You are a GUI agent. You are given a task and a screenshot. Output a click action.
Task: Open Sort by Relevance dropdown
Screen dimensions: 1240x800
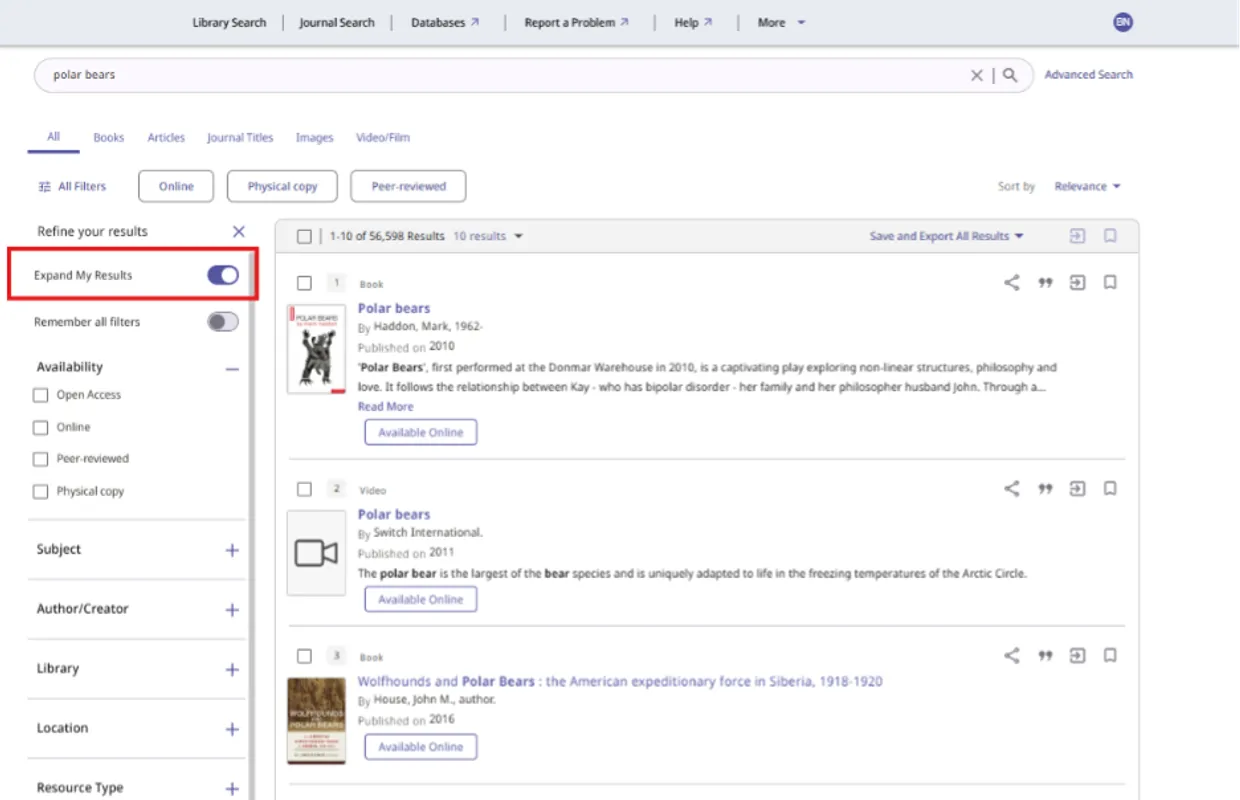pyautogui.click(x=1087, y=186)
